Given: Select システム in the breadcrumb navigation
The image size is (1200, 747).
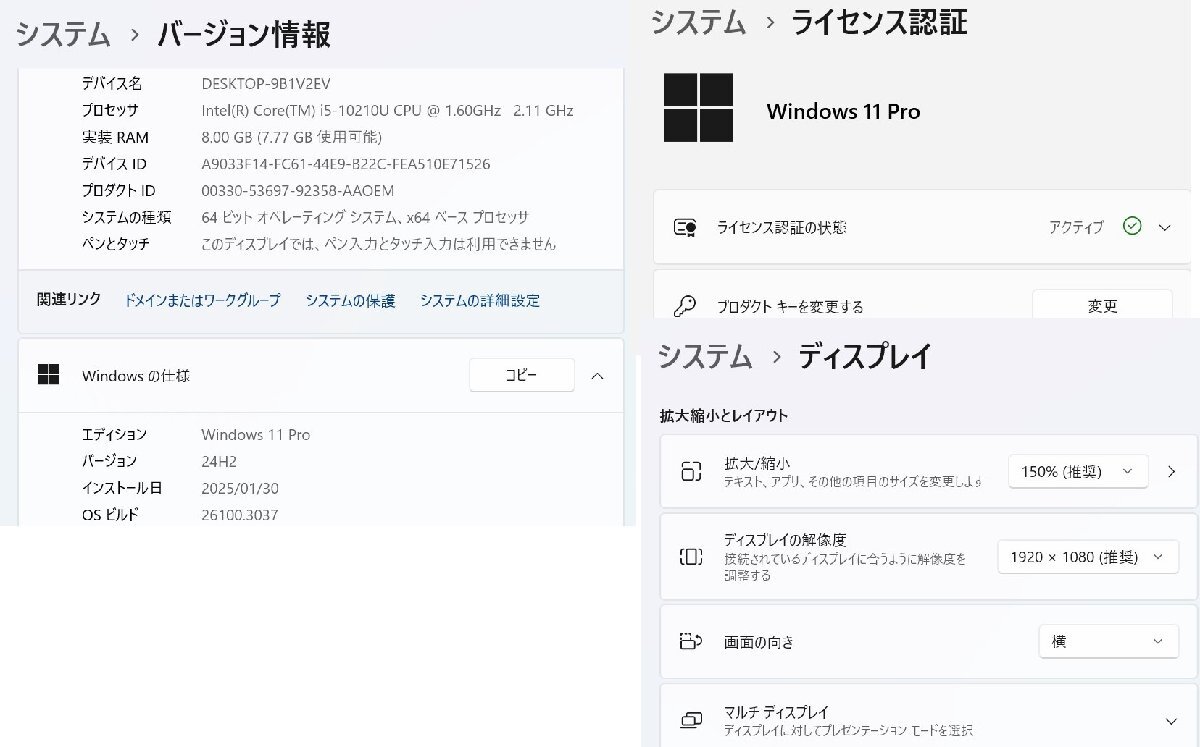Looking at the screenshot, I should tap(63, 34).
